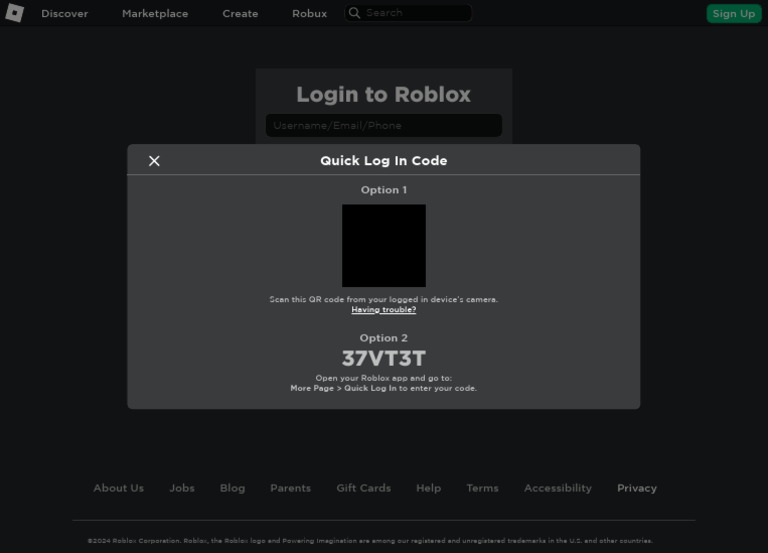Open the Privacy footer link

[637, 488]
